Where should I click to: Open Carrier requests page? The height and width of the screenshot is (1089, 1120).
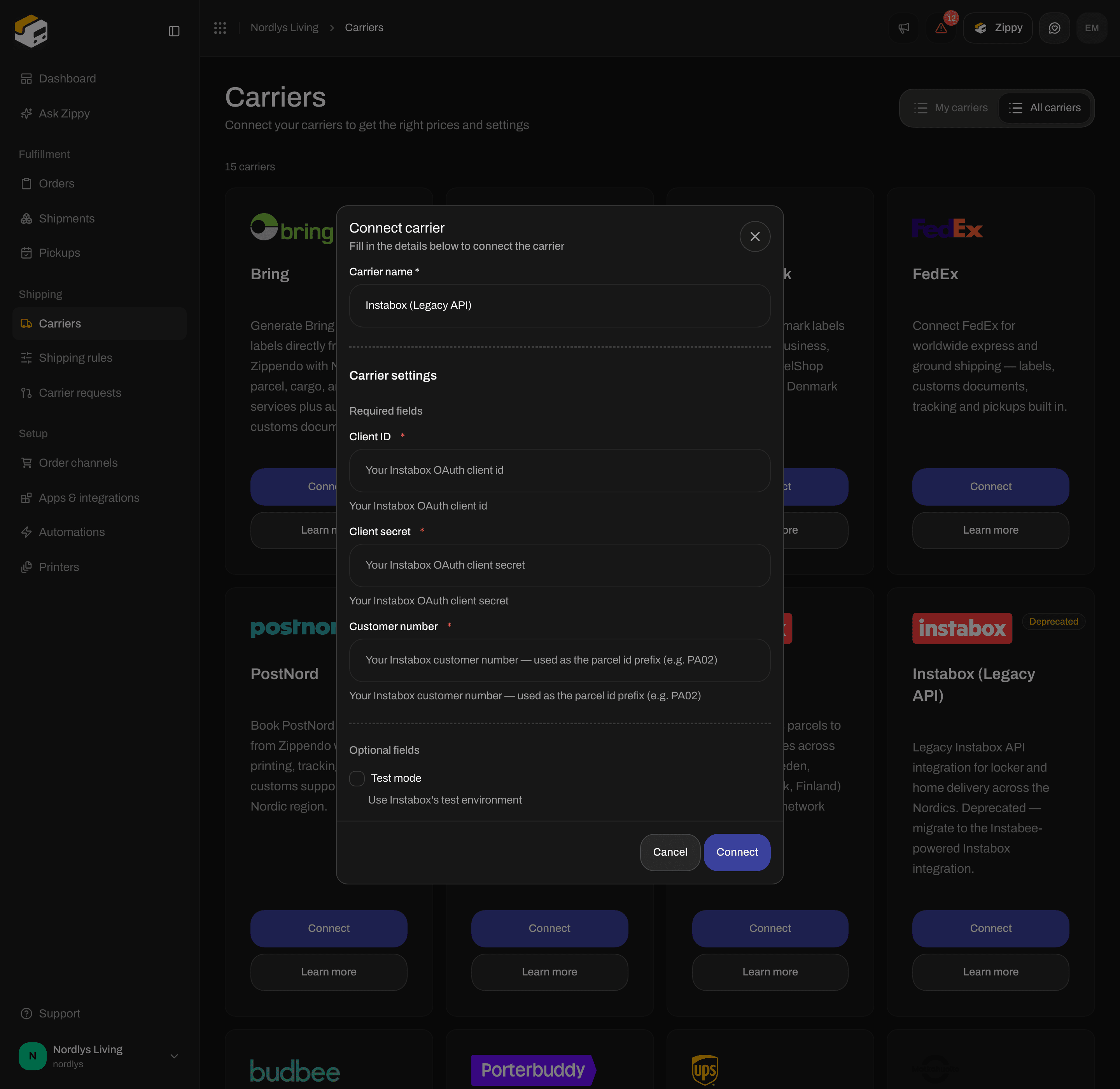100,393
